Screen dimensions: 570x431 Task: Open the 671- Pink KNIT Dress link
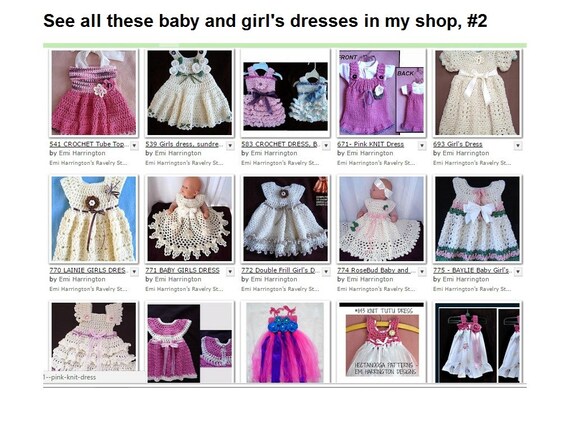click(x=370, y=144)
